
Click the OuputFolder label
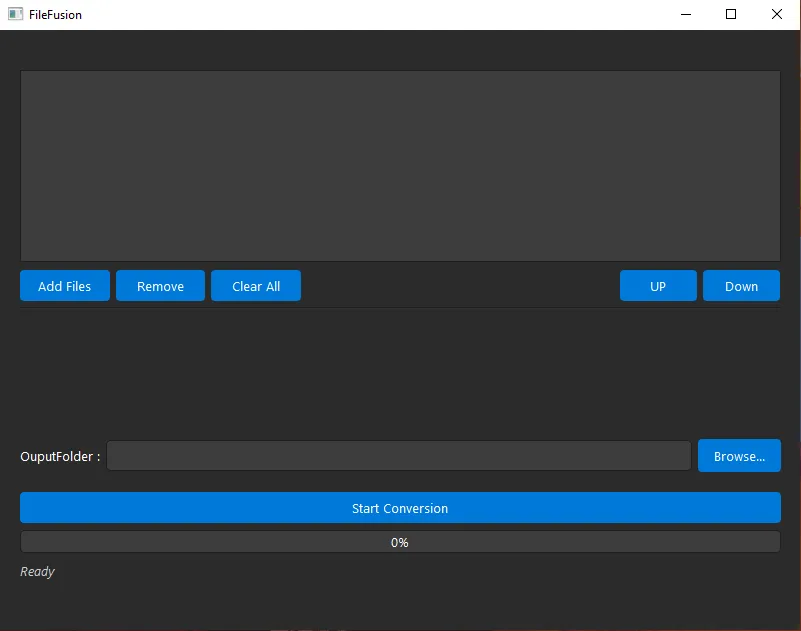[60, 457]
